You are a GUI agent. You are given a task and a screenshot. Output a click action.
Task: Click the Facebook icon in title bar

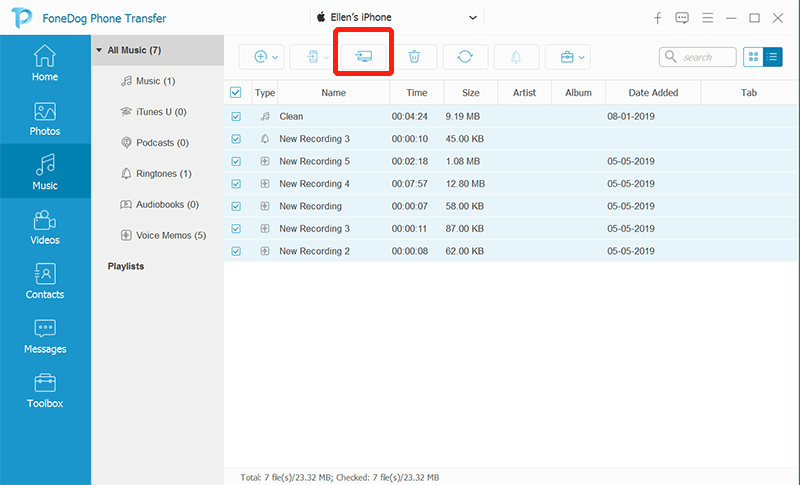coord(658,18)
